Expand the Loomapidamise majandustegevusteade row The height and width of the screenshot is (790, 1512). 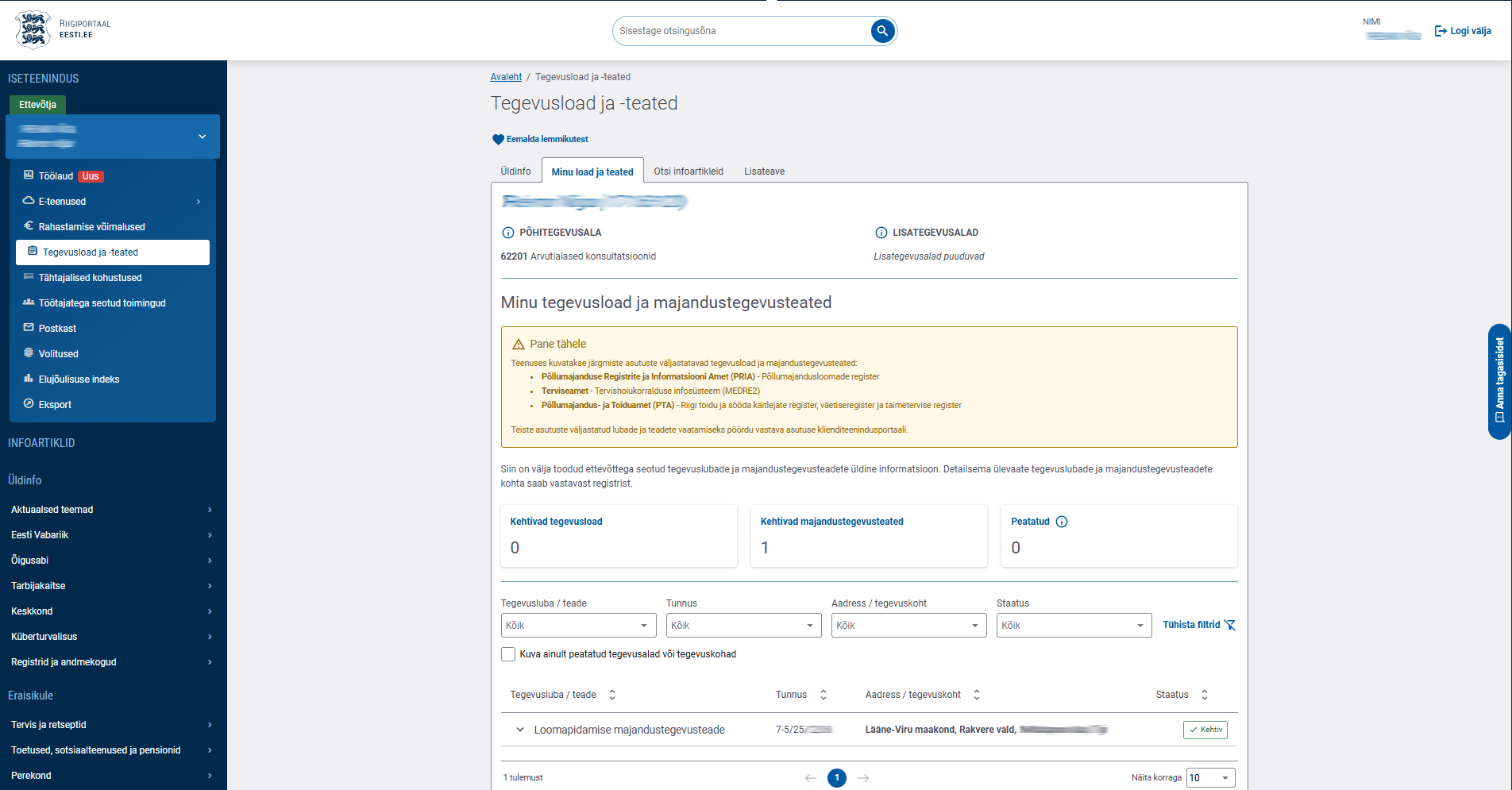(520, 730)
